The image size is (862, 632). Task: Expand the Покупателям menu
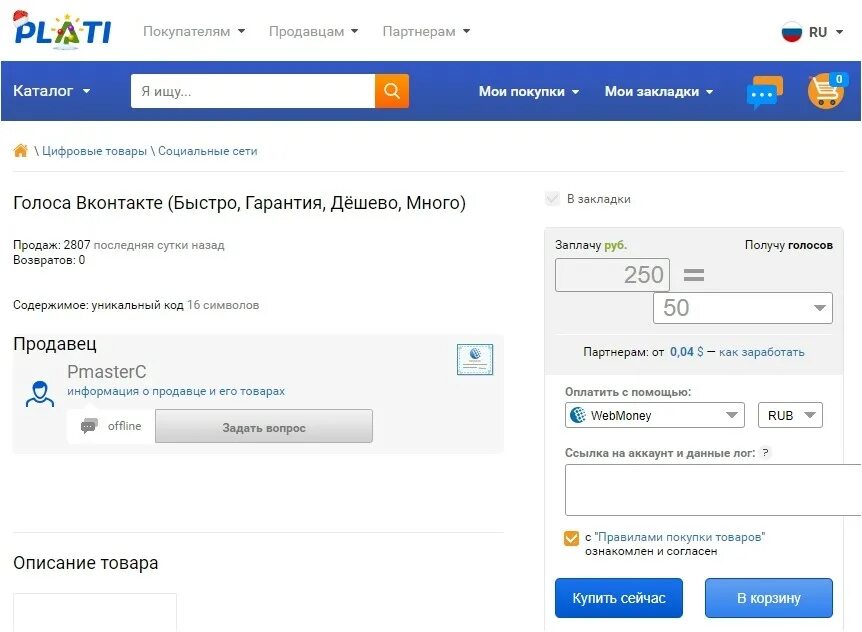(194, 31)
